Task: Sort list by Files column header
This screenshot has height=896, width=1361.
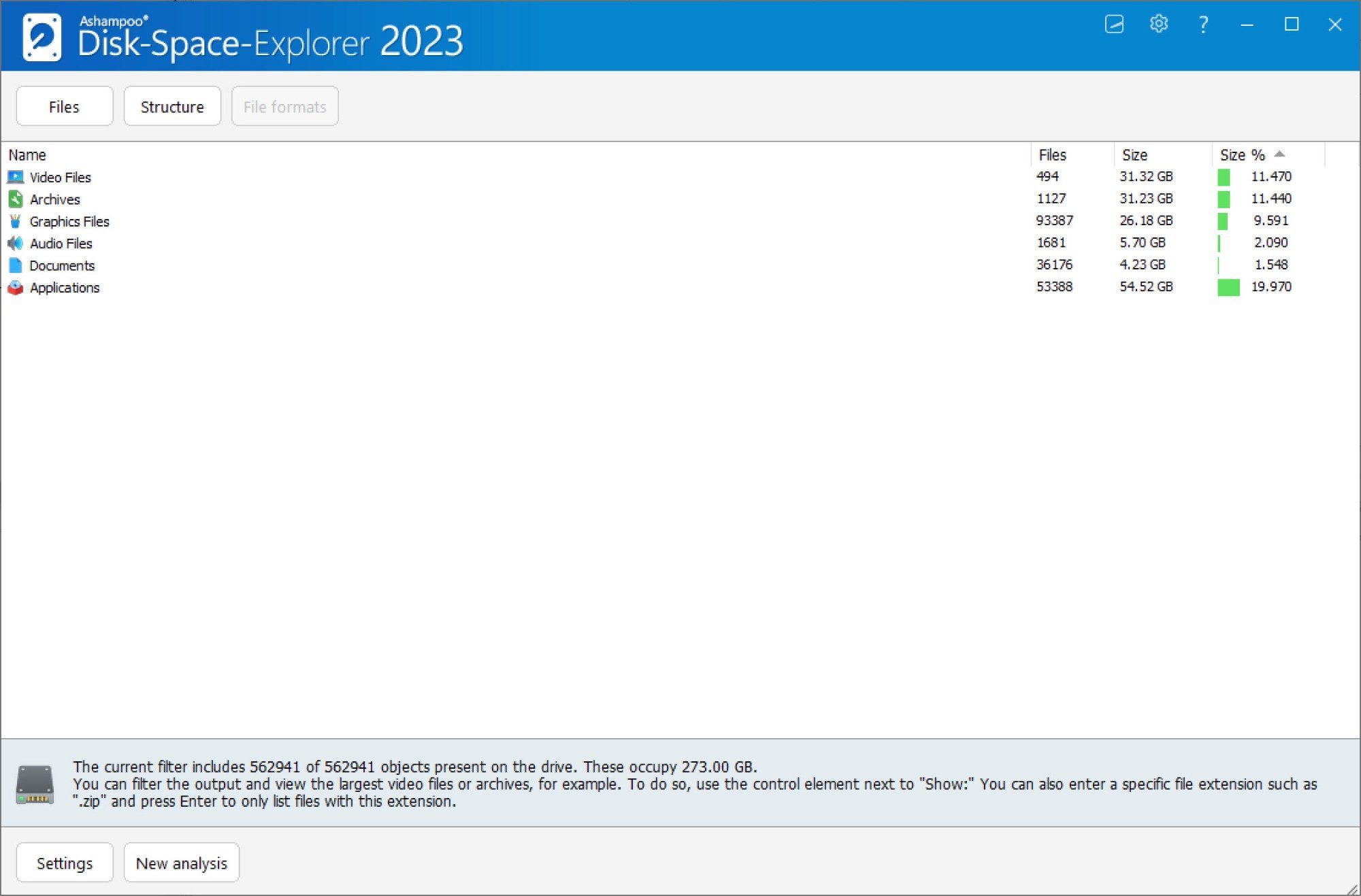Action: 1052,155
